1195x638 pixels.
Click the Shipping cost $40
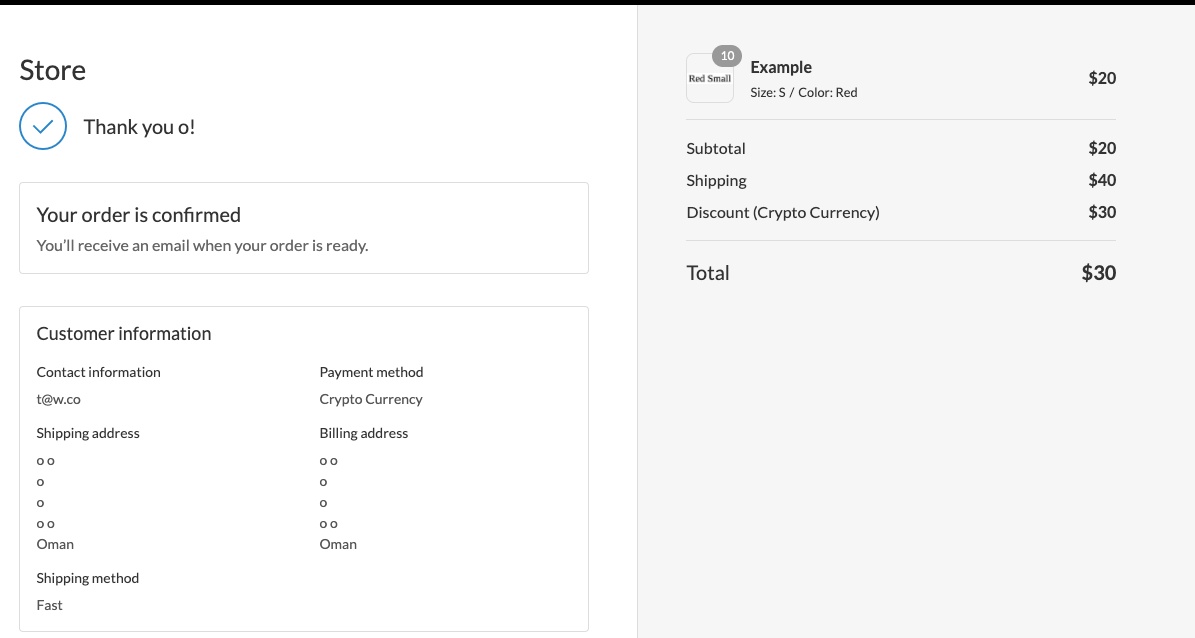pos(1102,180)
